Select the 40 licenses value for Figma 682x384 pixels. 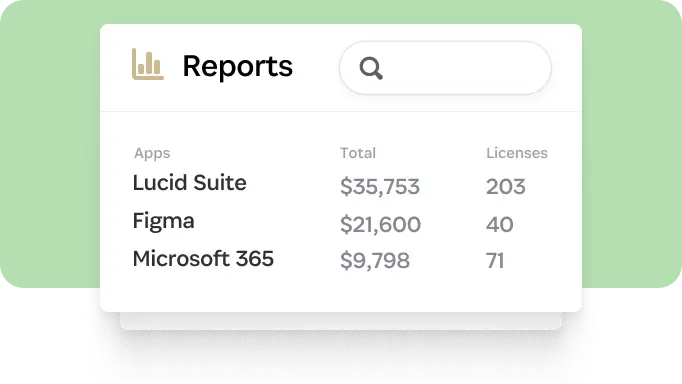pos(499,224)
